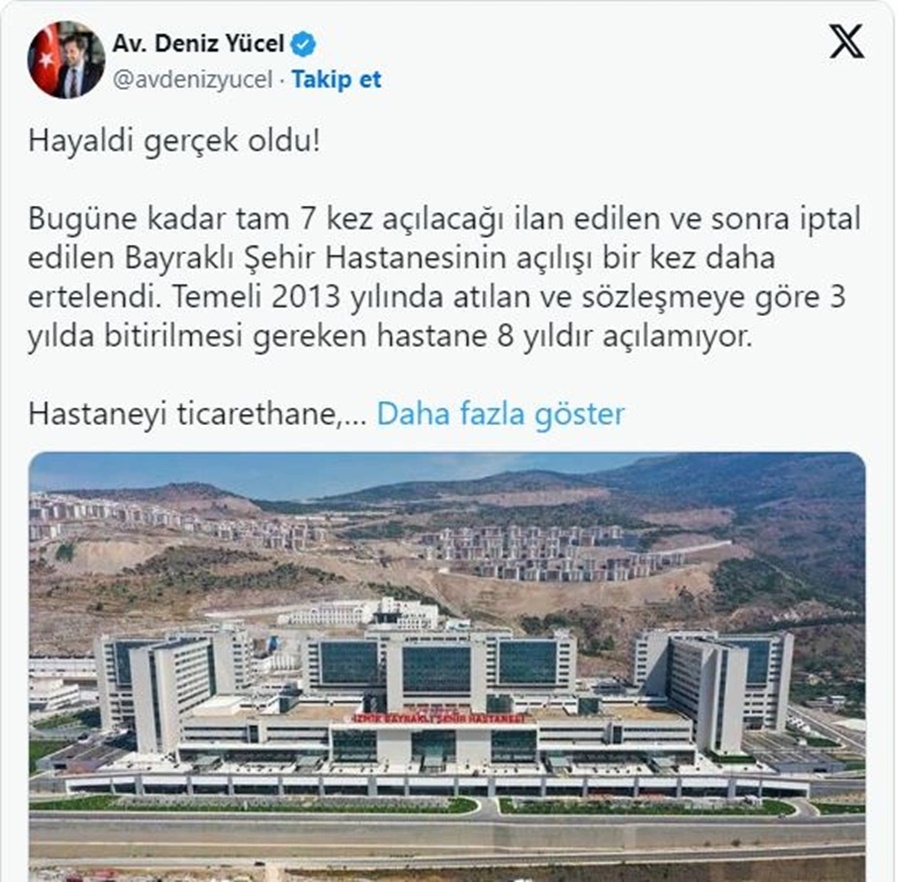Viewport: 900px width, 882px height.
Task: Click the road below the hospital
Action: [x=447, y=832]
